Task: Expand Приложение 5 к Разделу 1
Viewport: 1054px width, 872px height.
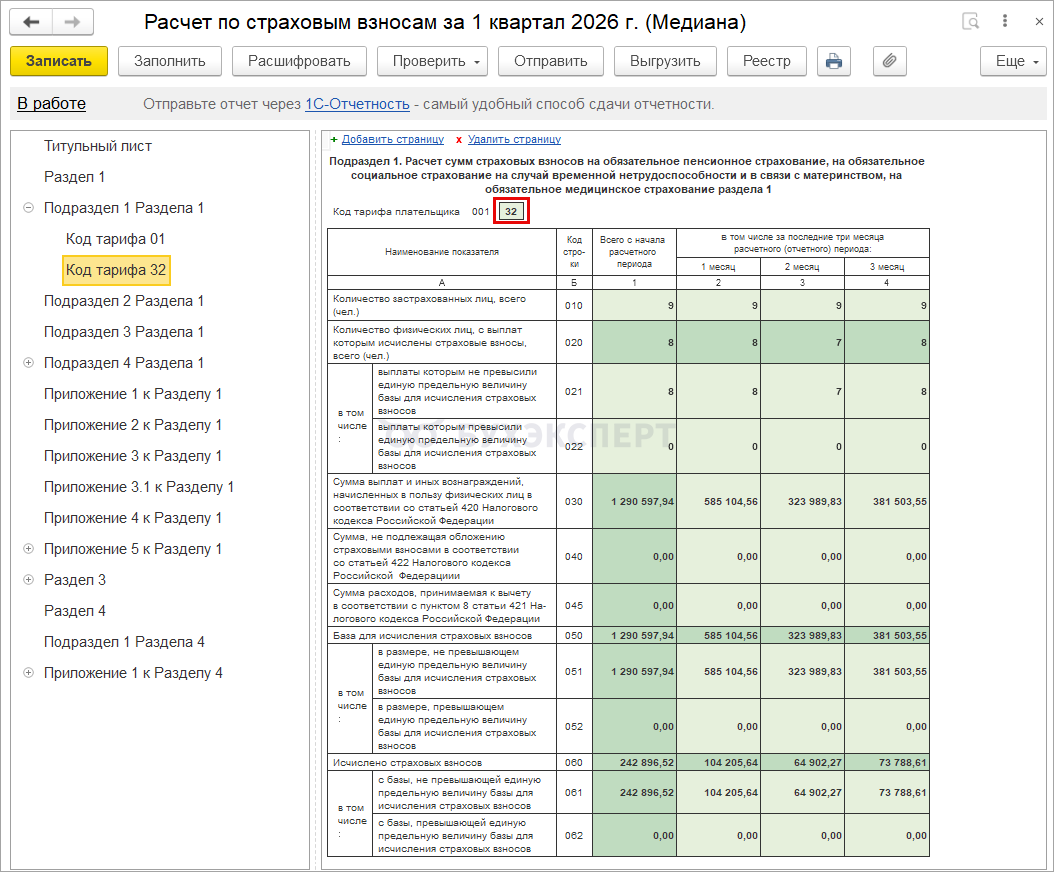Action: pos(28,549)
